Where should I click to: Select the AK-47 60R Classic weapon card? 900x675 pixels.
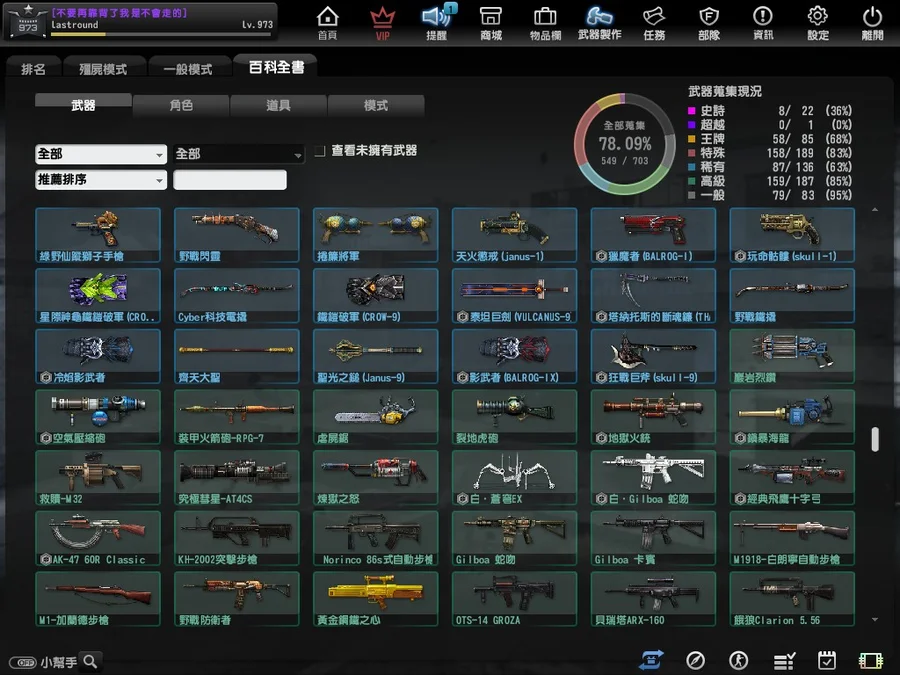tap(98, 539)
